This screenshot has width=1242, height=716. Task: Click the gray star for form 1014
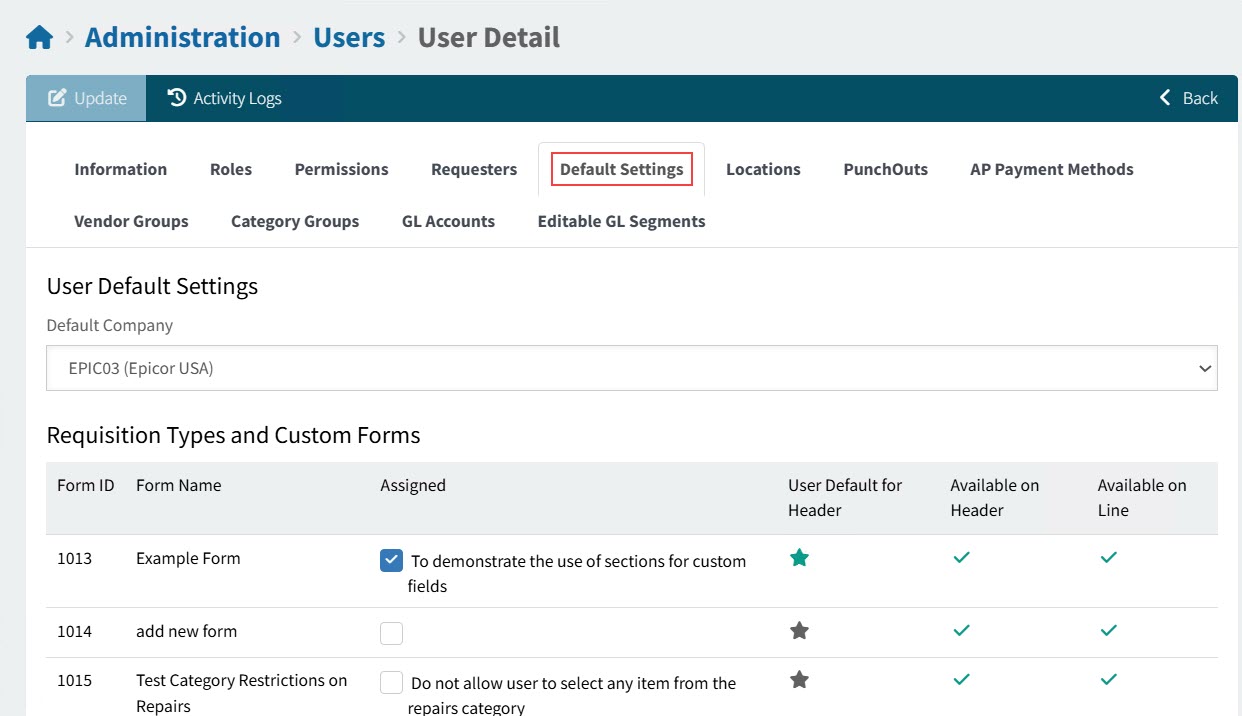[x=799, y=631]
